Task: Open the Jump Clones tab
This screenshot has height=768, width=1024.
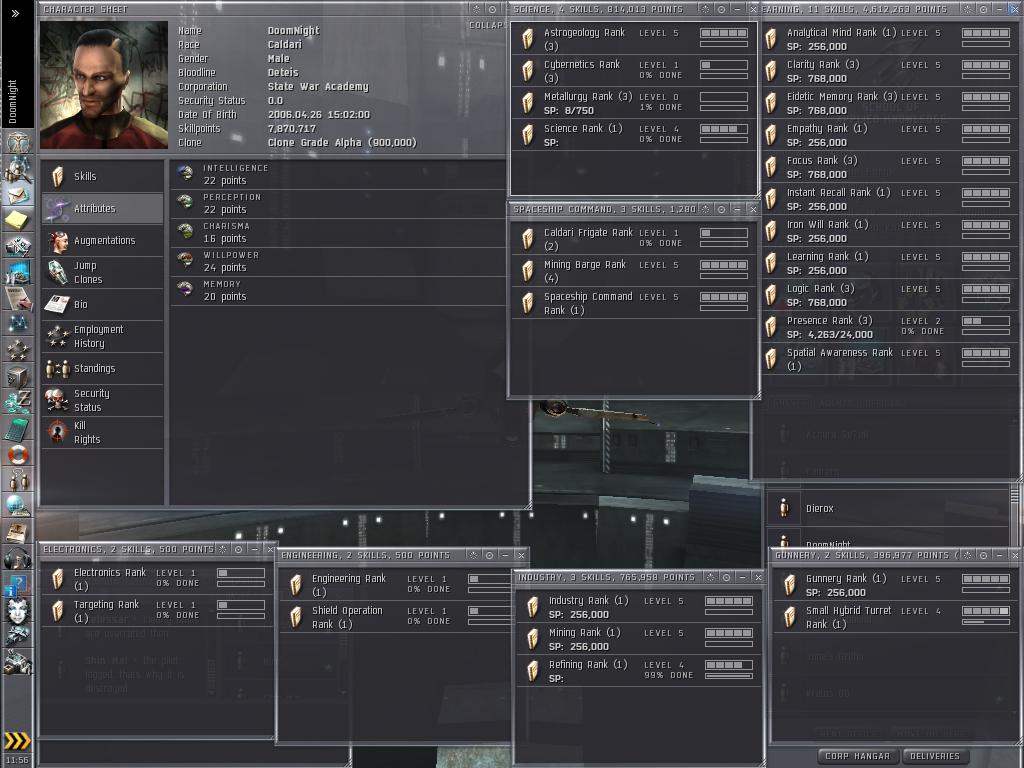Action: coord(103,272)
